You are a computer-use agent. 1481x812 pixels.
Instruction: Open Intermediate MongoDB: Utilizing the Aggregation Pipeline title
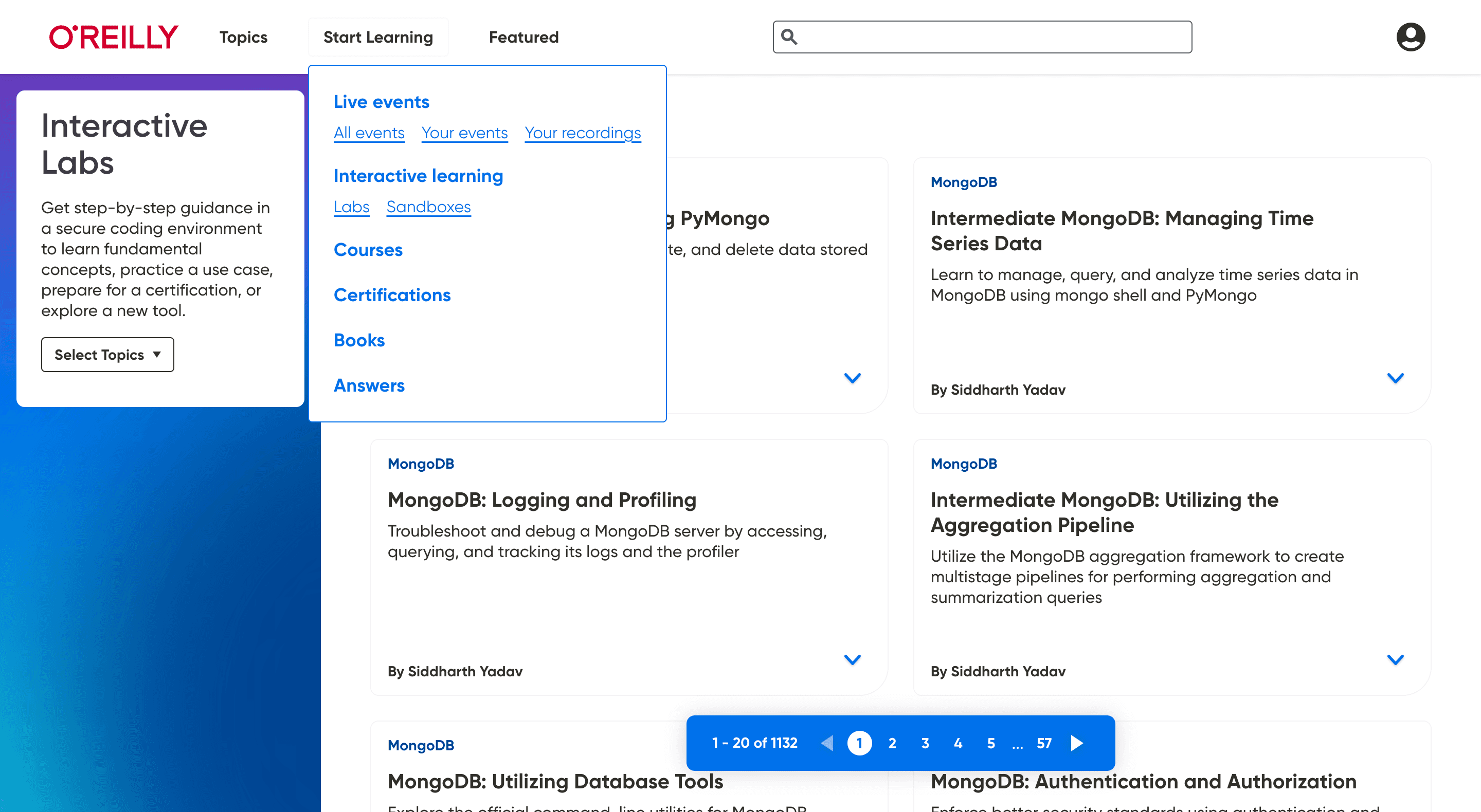pos(1105,512)
